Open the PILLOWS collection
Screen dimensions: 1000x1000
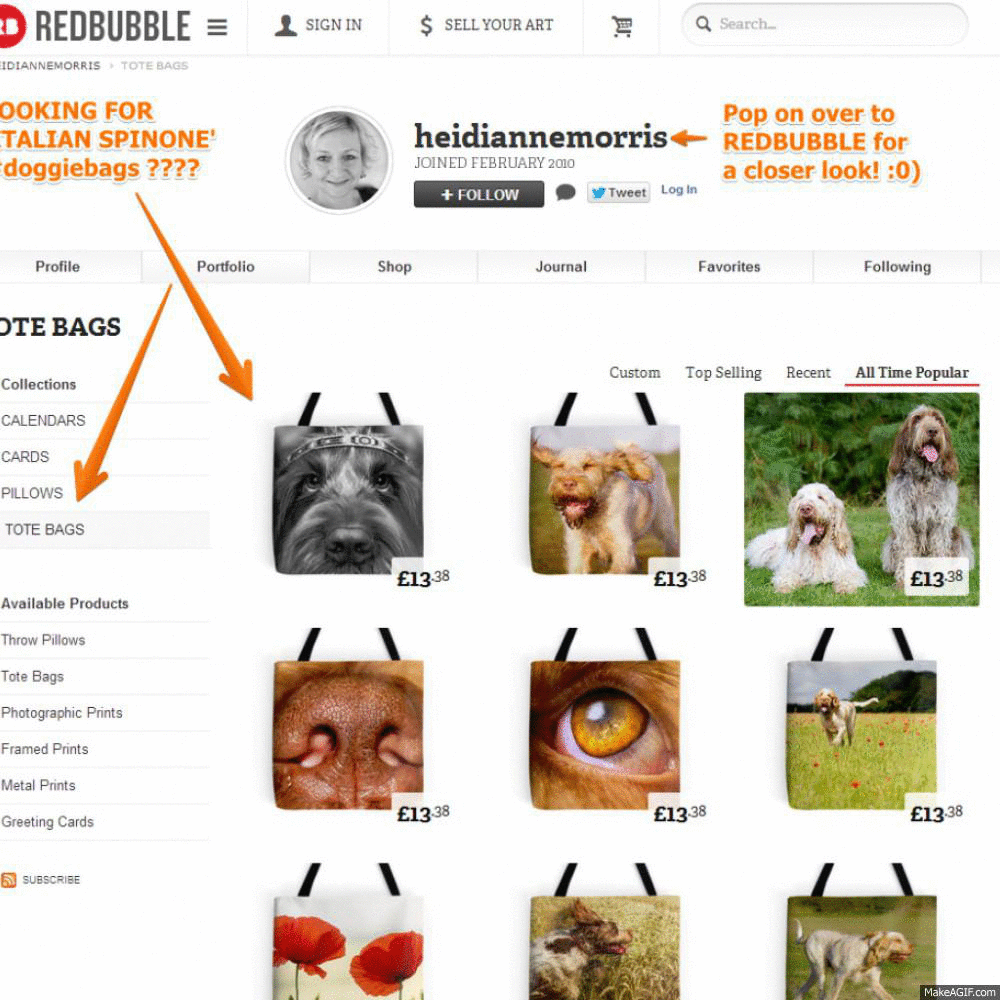(32, 493)
